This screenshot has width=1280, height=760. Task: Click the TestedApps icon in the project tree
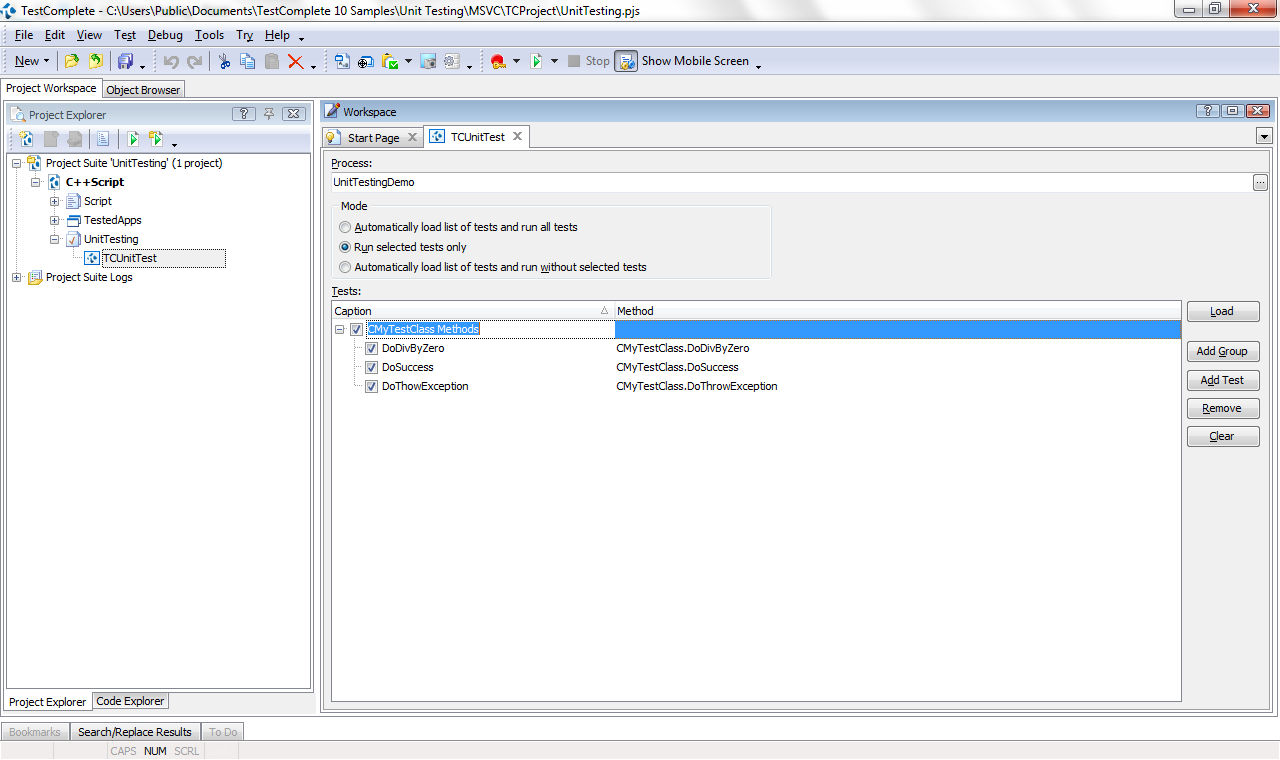74,220
